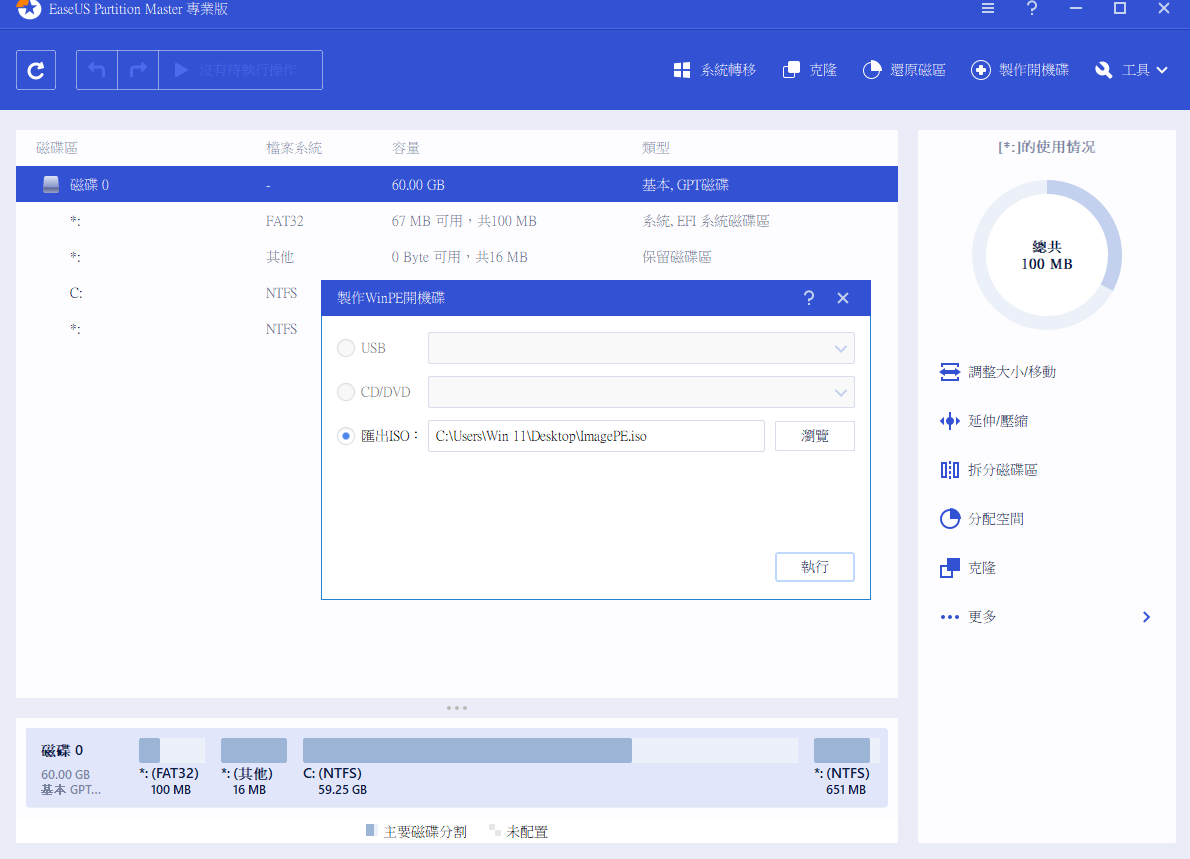This screenshot has height=859, width=1190.
Task: Click the undo arrow in the toolbar
Action: pos(96,70)
